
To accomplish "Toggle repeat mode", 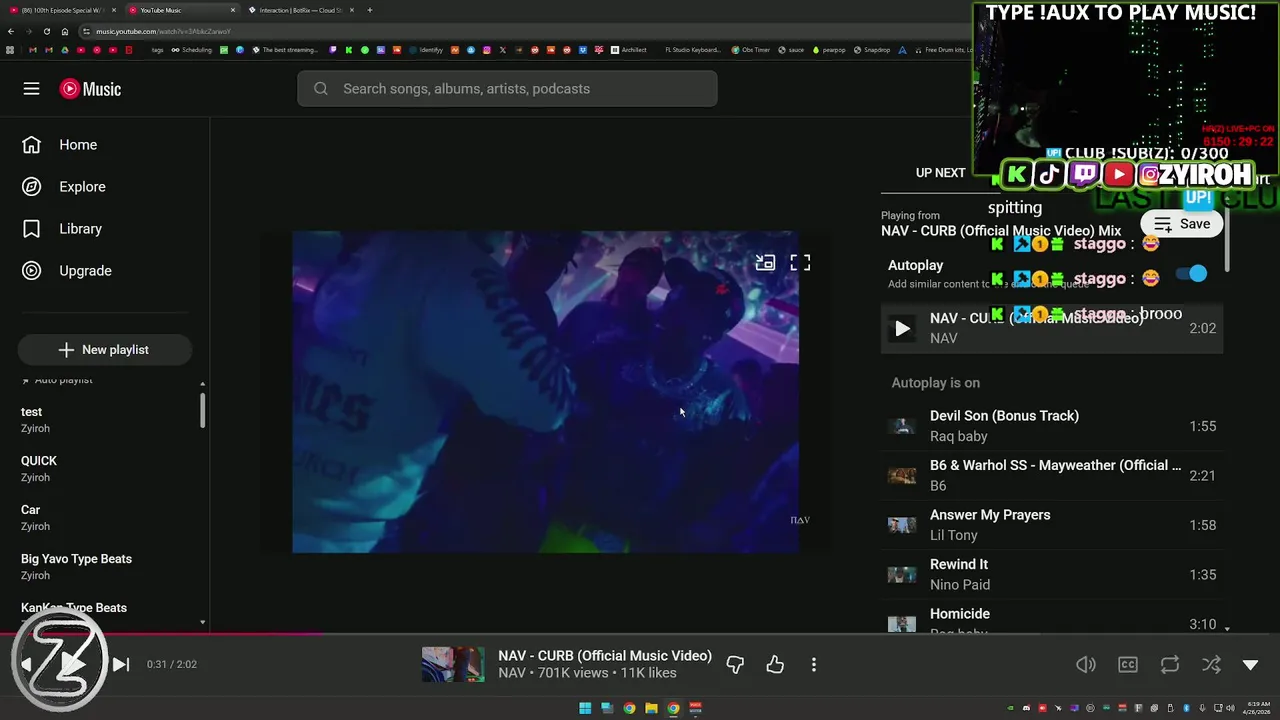I will pos(1169,665).
